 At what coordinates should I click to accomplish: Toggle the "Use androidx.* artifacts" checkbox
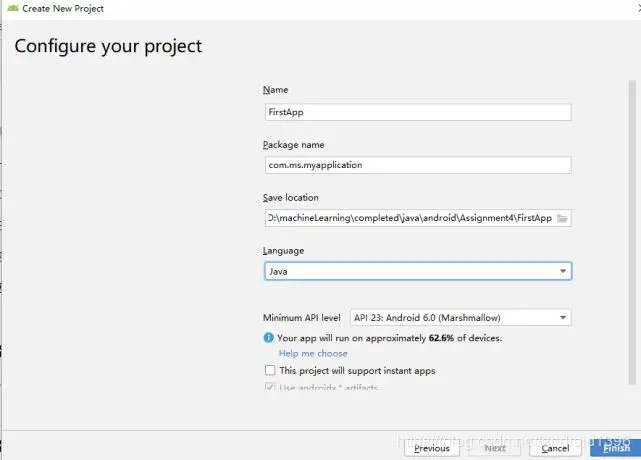270,387
